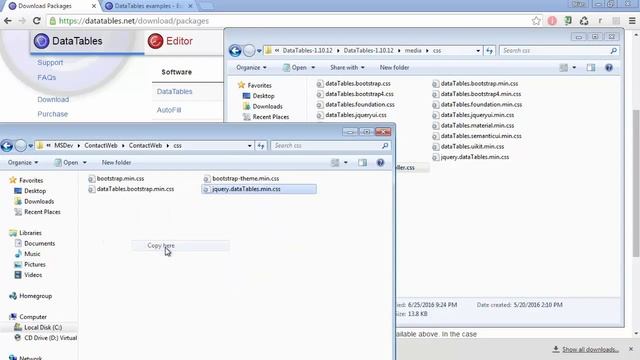Viewport: 640px width, 360px height.
Task: Toggle preview pane in rear explorer window
Action: (x=591, y=68)
